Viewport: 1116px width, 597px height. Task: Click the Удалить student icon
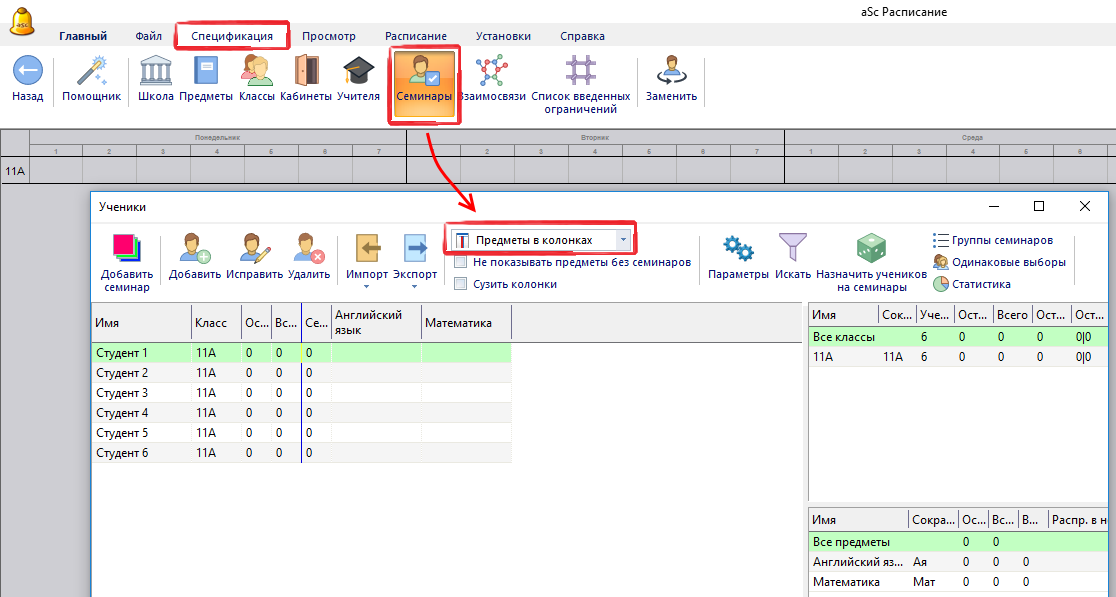point(308,248)
